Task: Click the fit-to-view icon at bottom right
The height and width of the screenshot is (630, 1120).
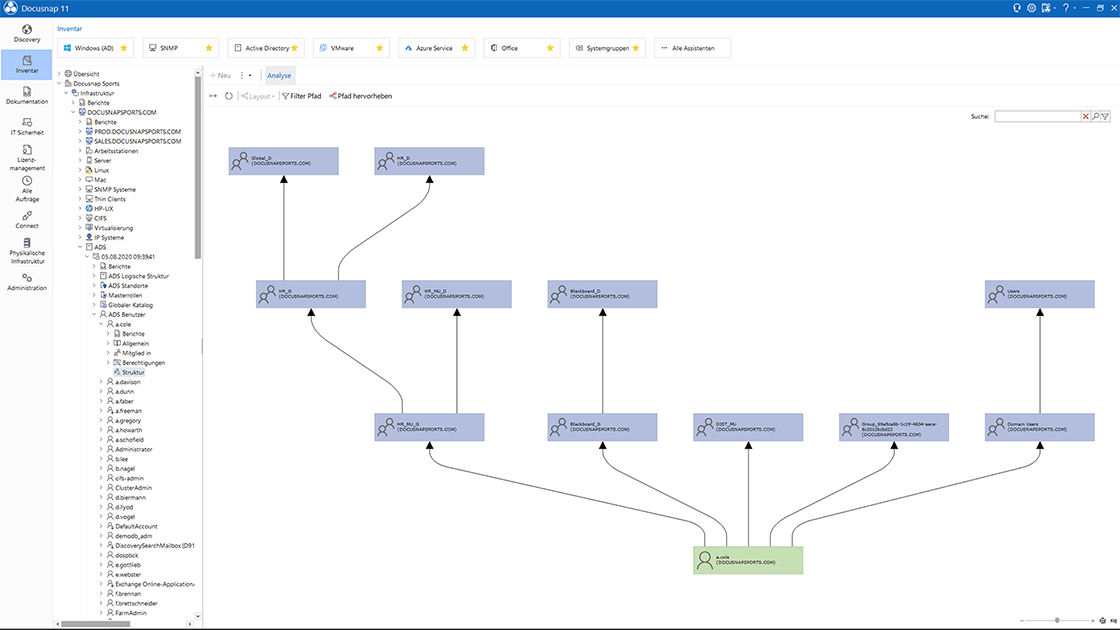Action: coord(1103,621)
